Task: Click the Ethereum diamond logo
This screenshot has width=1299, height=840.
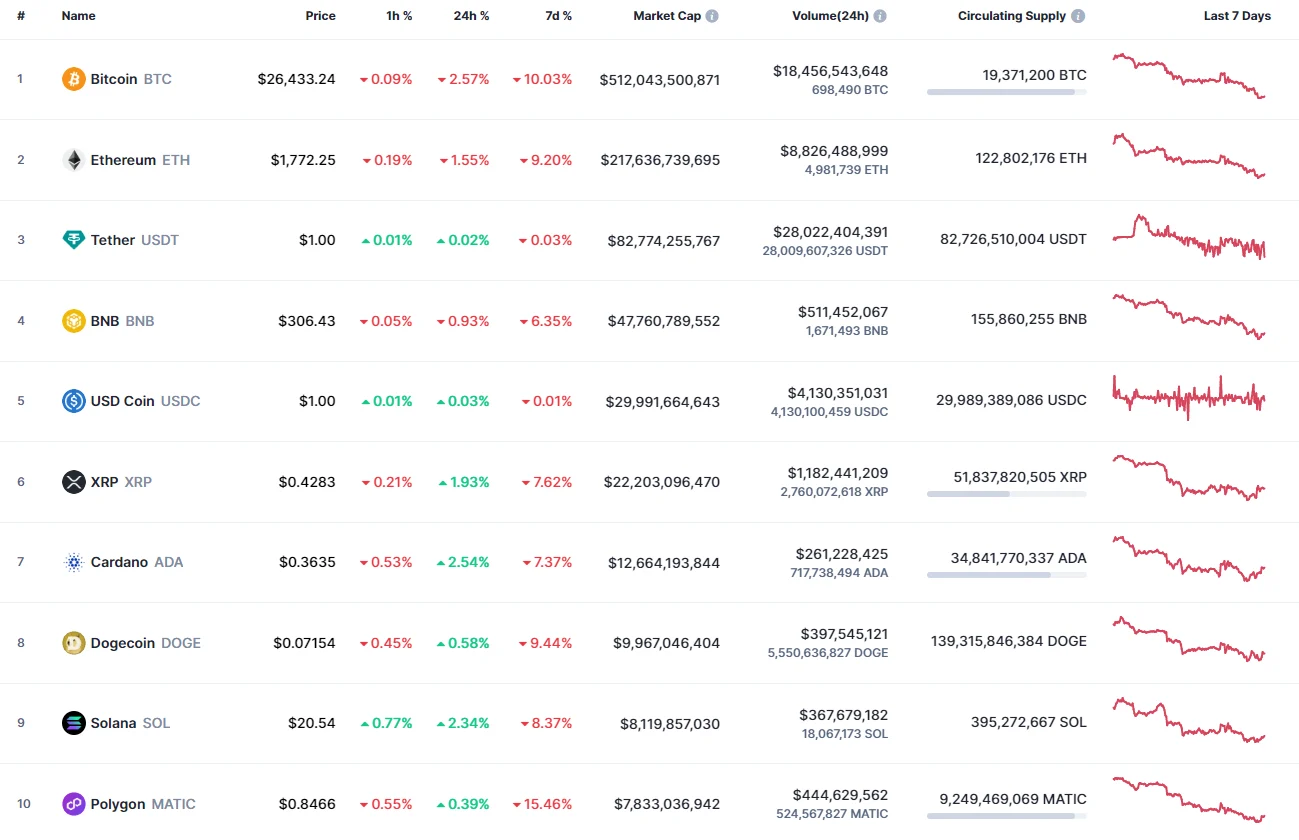Action: pos(74,159)
